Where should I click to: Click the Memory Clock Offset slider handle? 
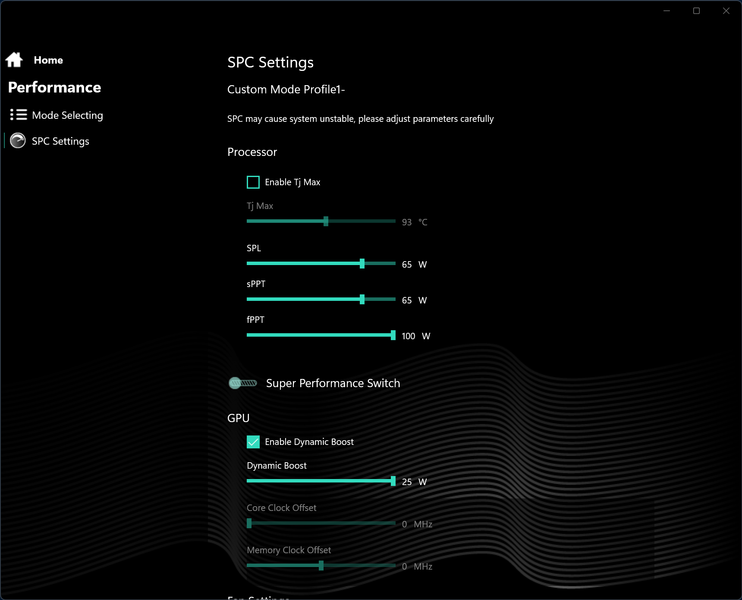(x=321, y=565)
